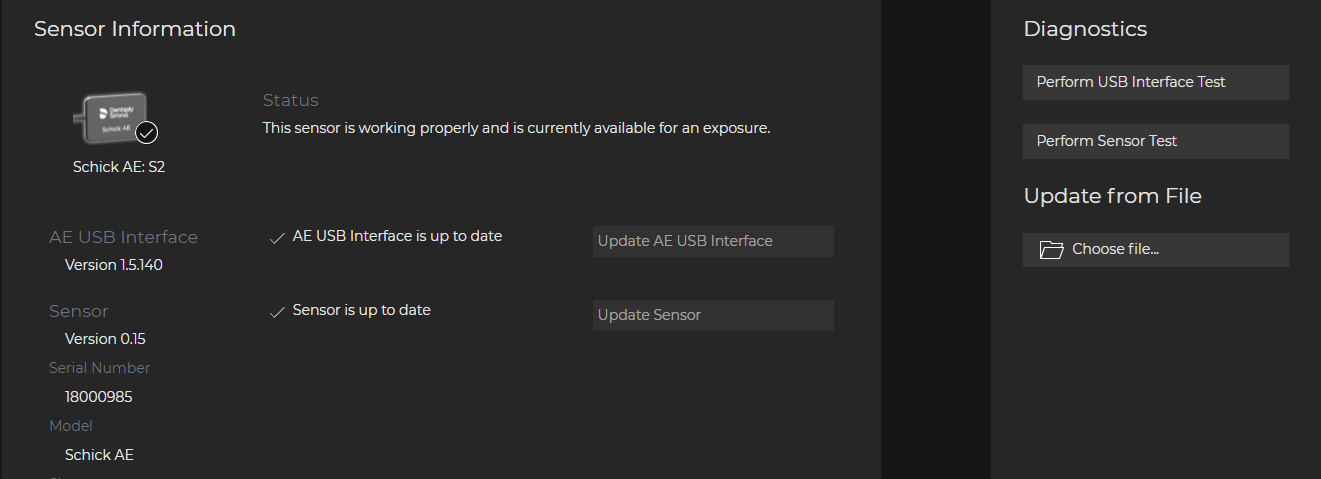
Task: Click the Version 1.5.140 text
Action: click(x=114, y=265)
